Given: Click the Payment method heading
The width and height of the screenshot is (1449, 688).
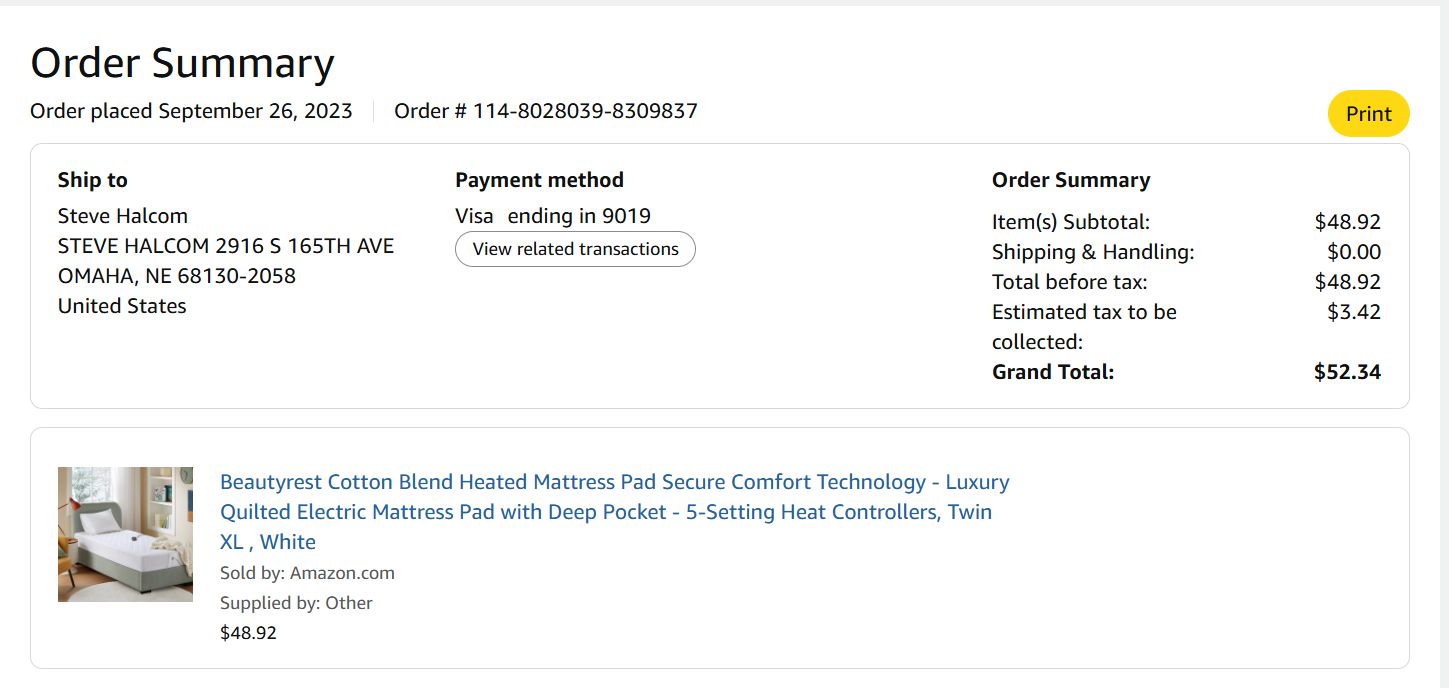Looking at the screenshot, I should [x=539, y=180].
